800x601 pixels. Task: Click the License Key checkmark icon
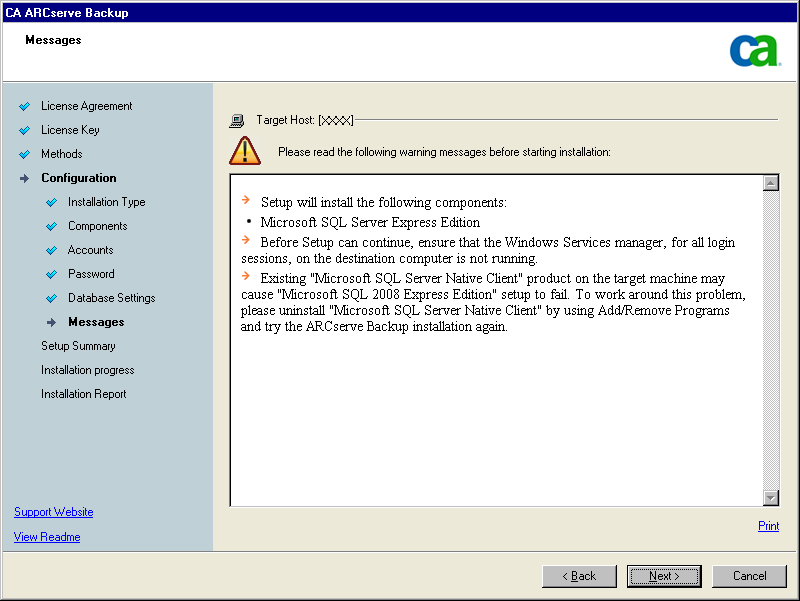(x=25, y=130)
